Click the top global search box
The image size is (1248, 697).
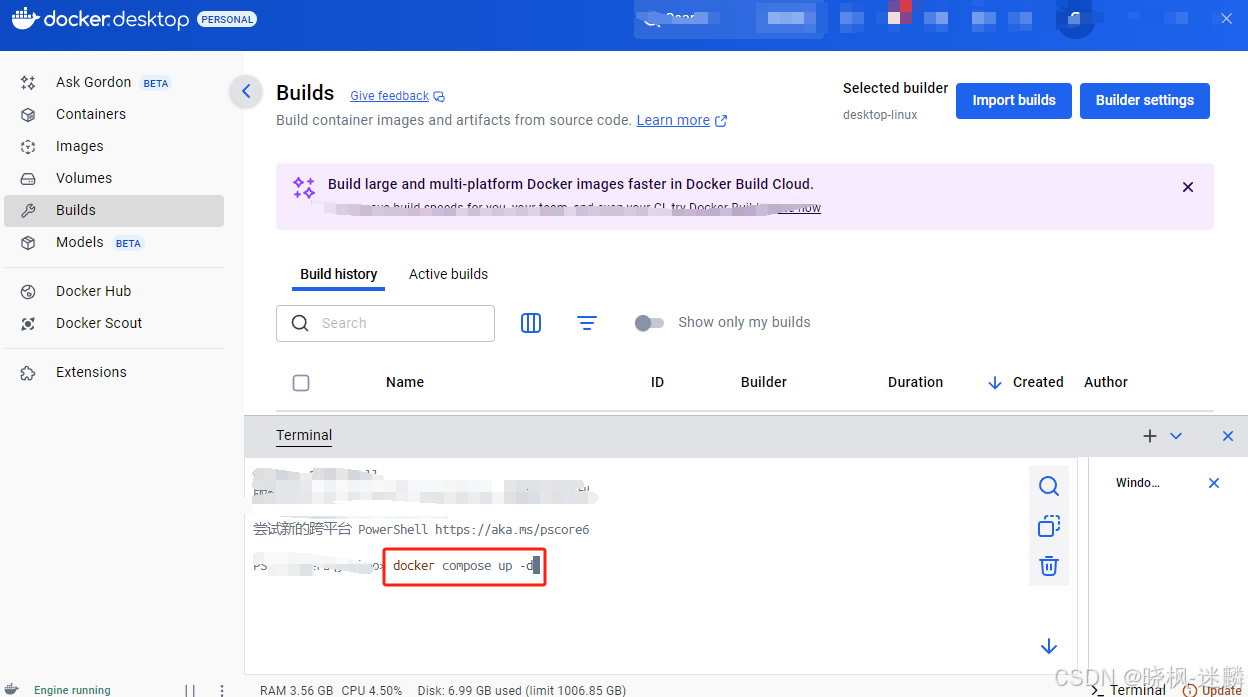point(730,19)
